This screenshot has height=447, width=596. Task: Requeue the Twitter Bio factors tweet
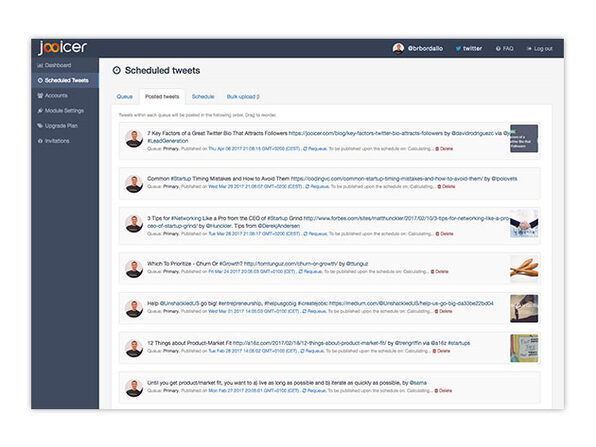[x=315, y=149]
